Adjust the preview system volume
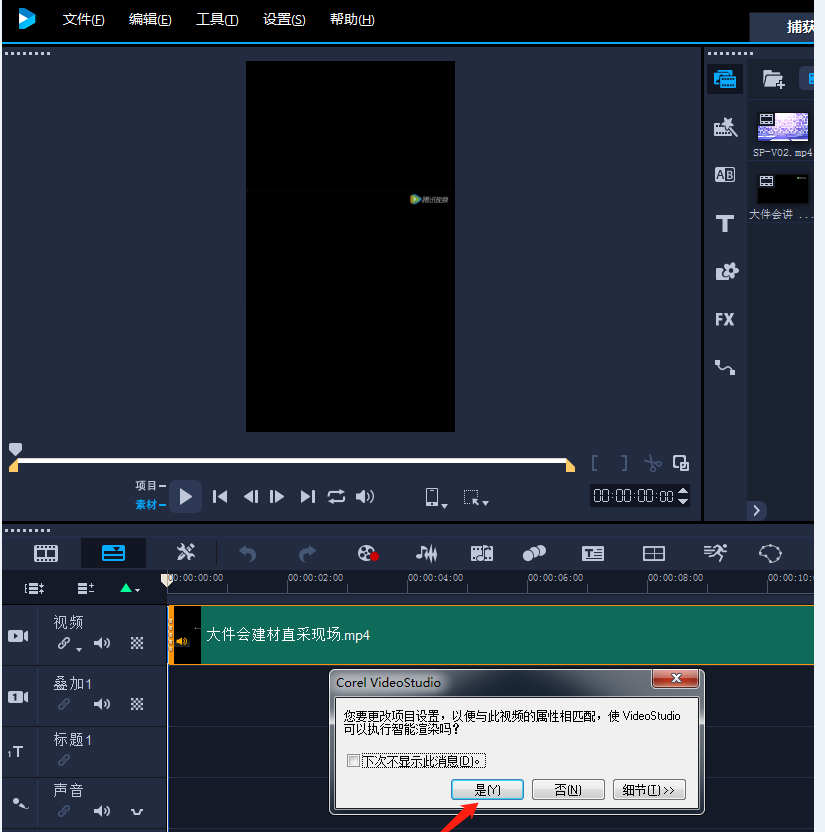 (364, 497)
